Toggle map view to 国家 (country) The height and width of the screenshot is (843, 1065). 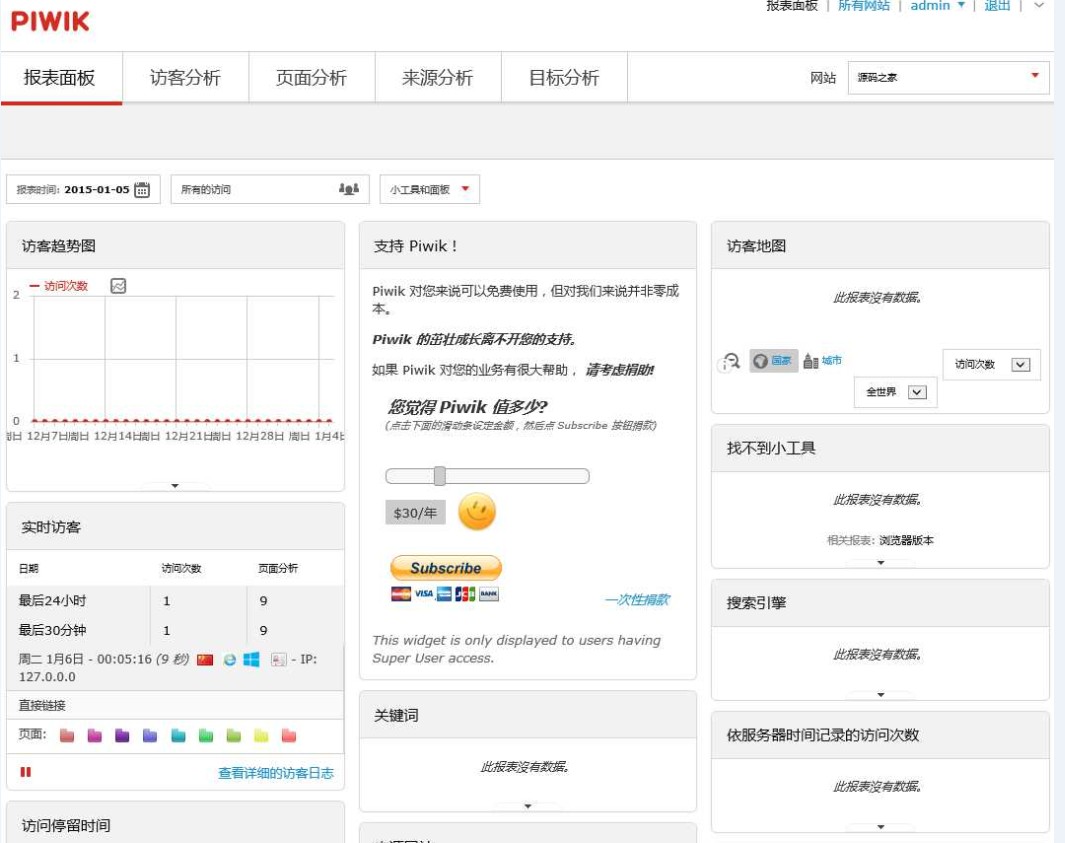pos(774,361)
